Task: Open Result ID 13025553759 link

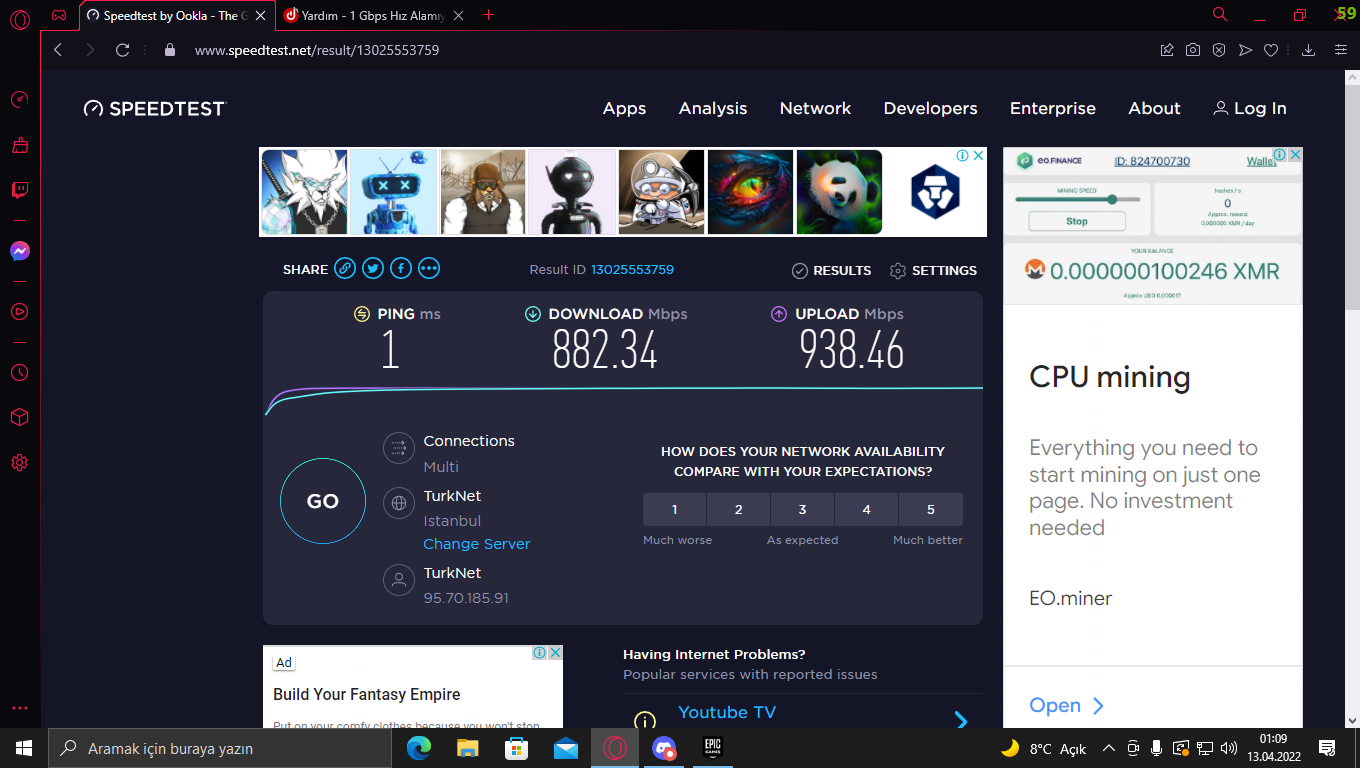Action: [632, 270]
